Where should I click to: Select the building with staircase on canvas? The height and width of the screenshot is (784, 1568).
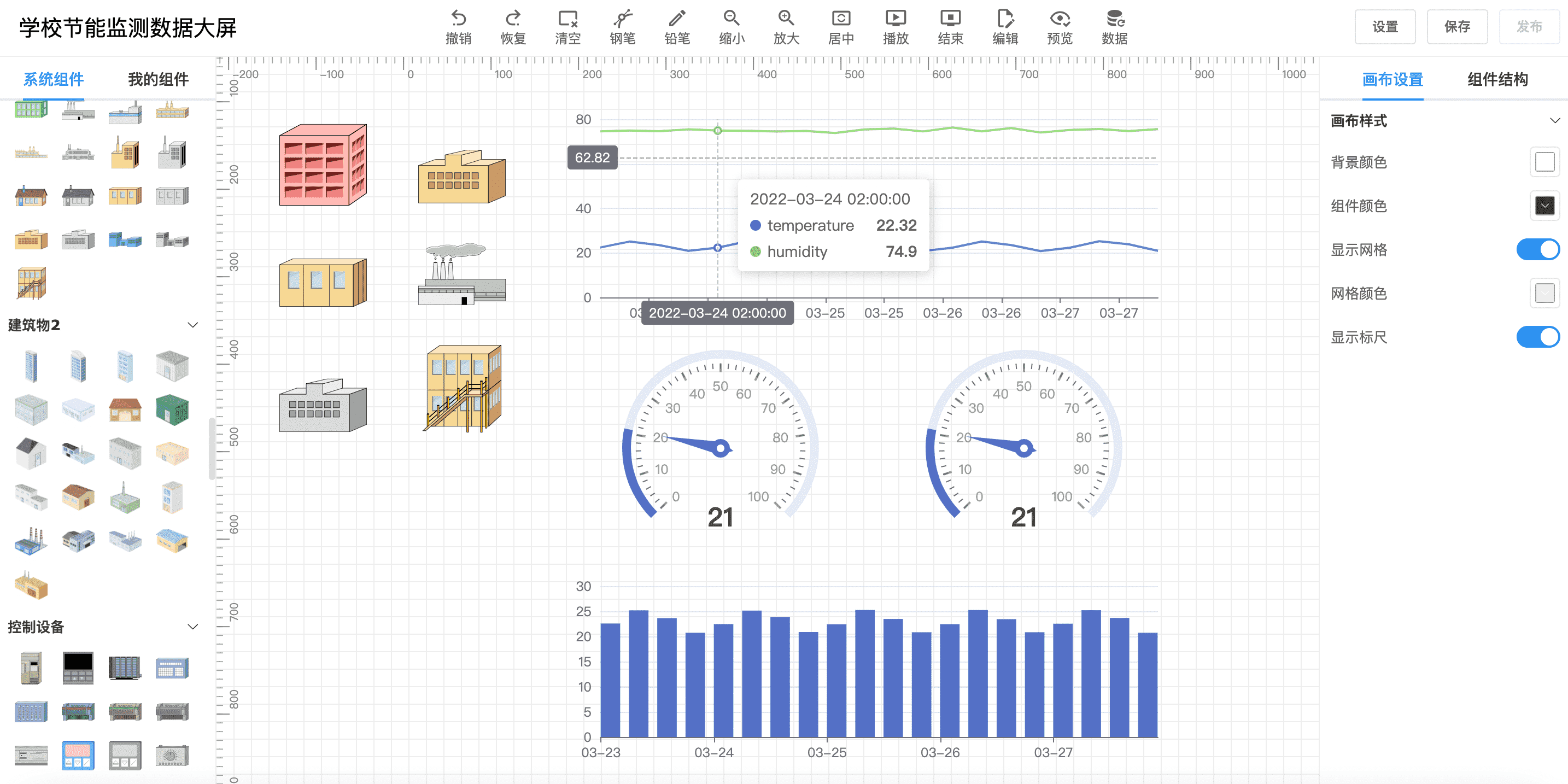pyautogui.click(x=463, y=388)
